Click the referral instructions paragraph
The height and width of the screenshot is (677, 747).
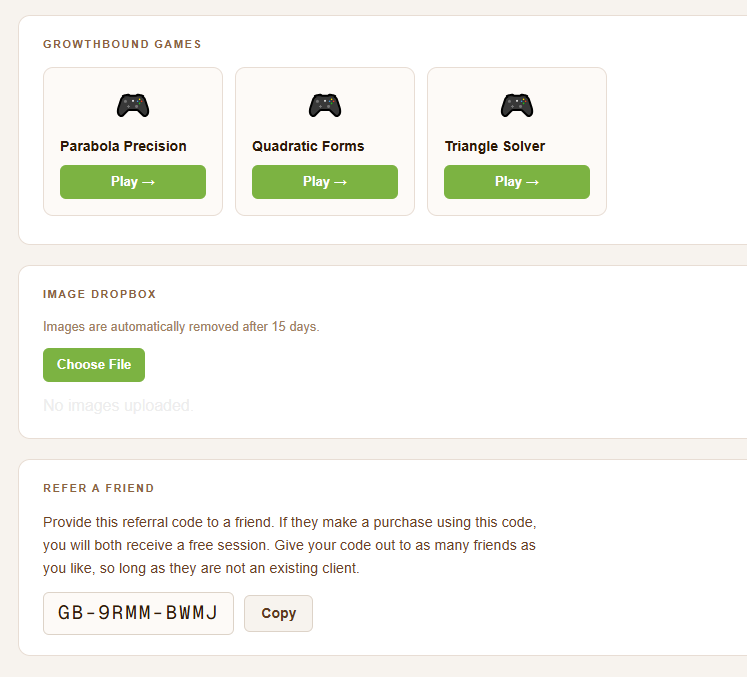tap(290, 546)
